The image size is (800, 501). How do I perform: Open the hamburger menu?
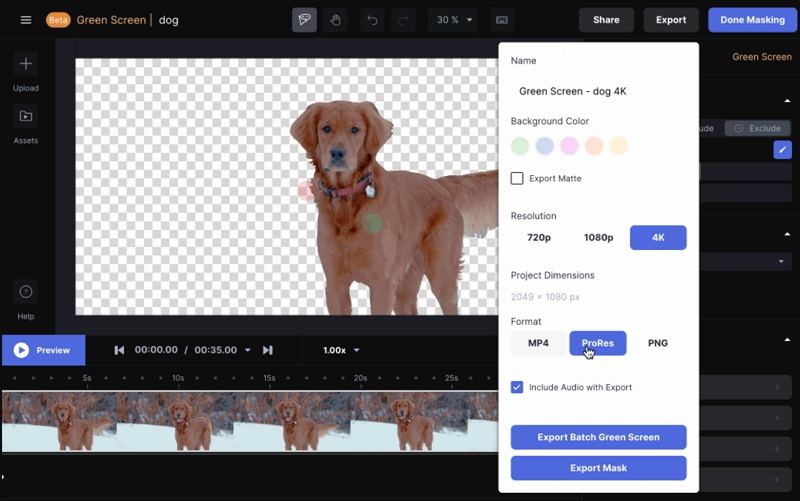pos(26,20)
